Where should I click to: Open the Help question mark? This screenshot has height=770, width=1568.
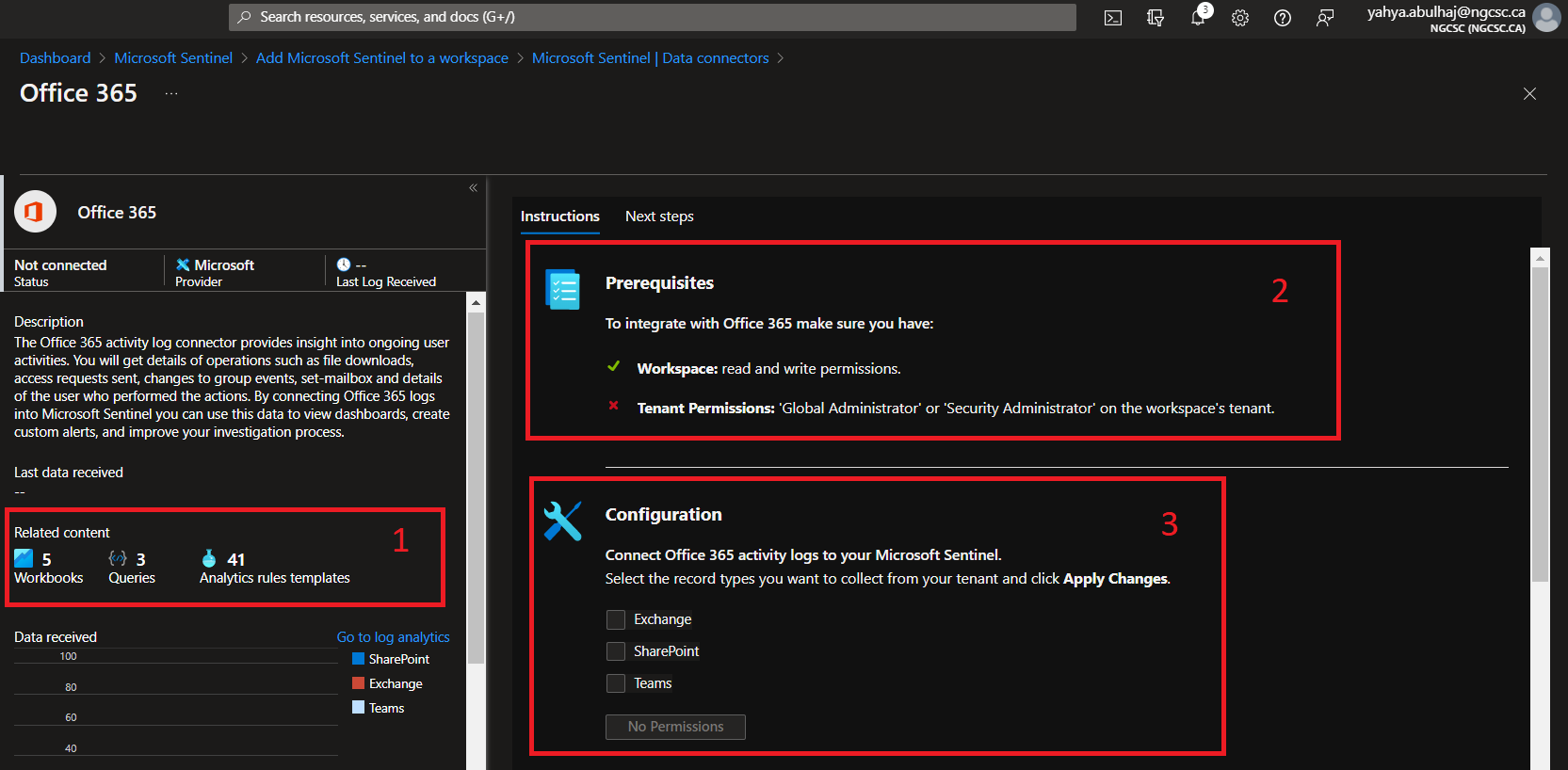1283,18
